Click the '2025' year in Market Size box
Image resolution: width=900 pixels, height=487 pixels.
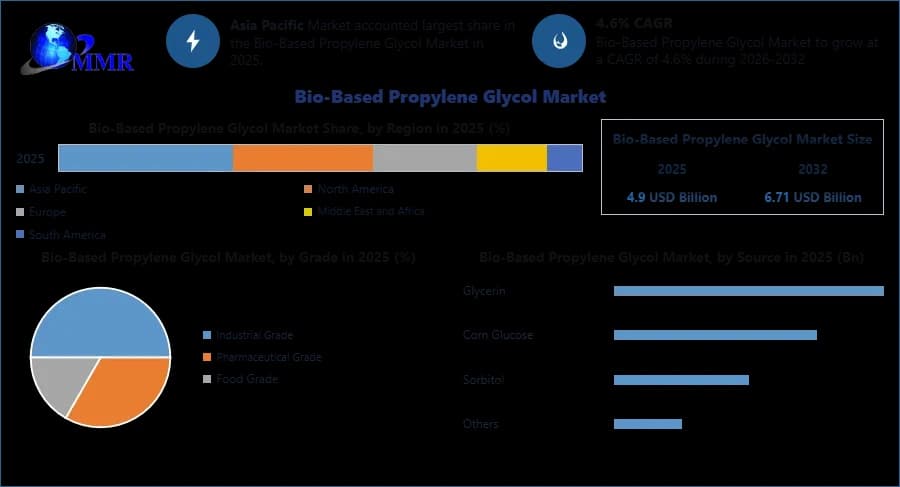672,169
